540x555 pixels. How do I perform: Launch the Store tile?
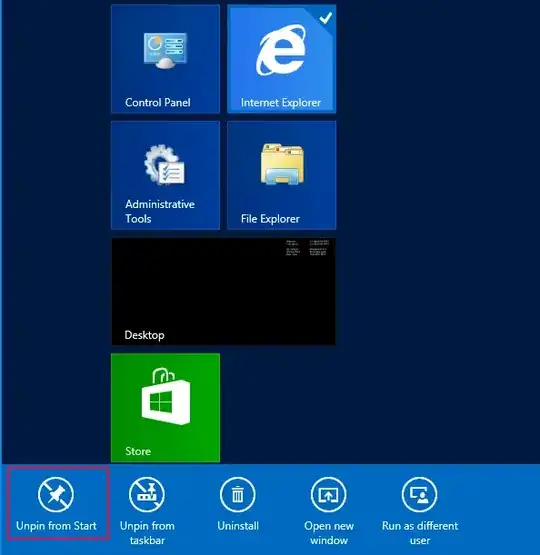pyautogui.click(x=165, y=407)
